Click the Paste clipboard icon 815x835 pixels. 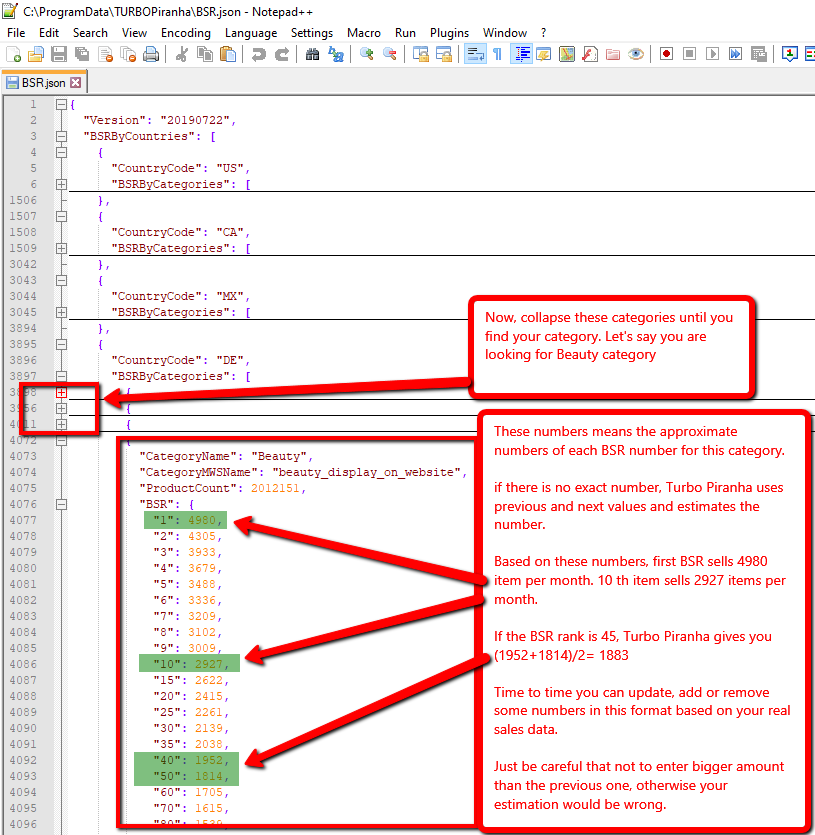[228, 54]
